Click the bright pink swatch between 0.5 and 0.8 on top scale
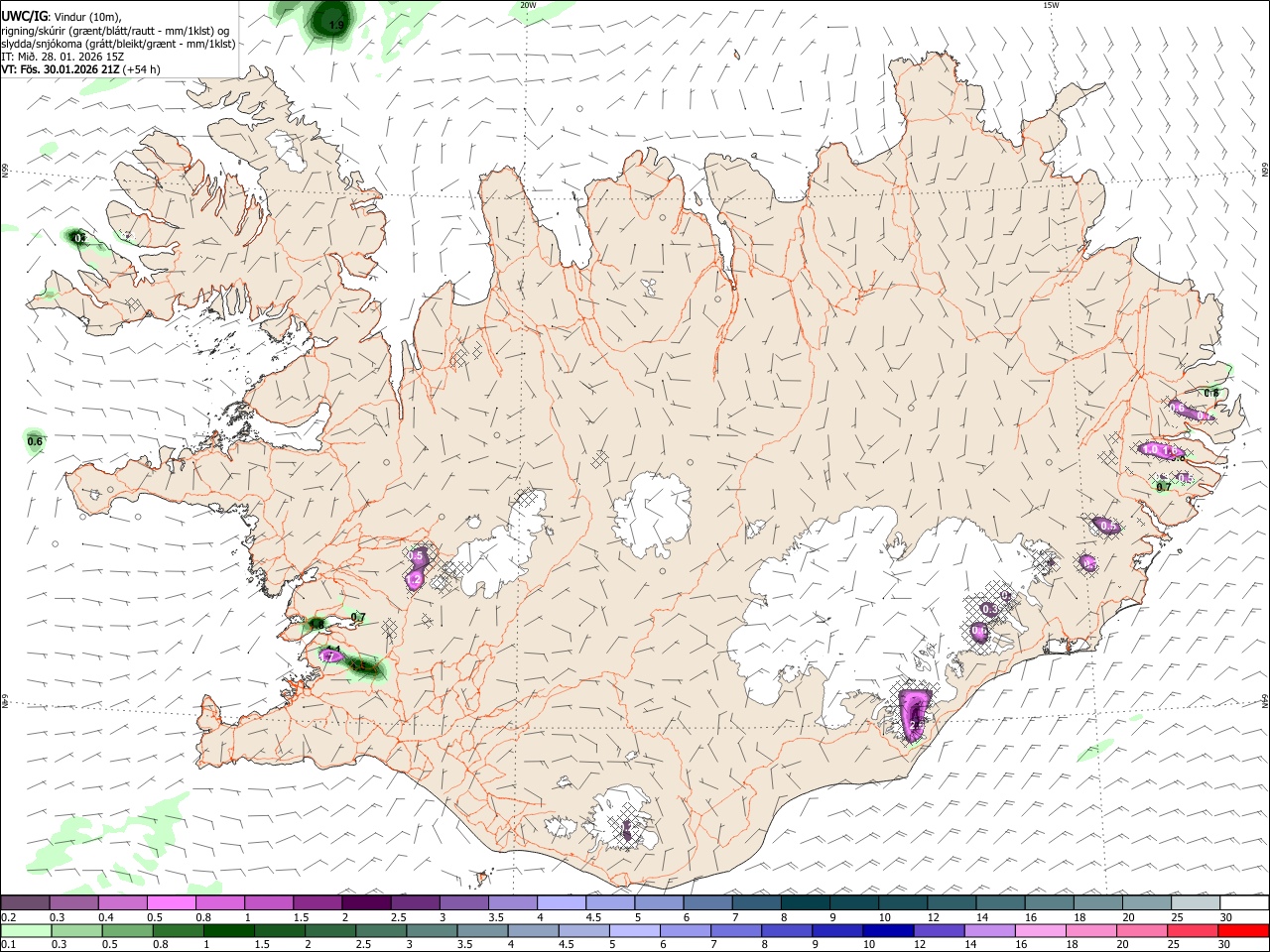Viewport: 1270px width, 952px height. 171,903
